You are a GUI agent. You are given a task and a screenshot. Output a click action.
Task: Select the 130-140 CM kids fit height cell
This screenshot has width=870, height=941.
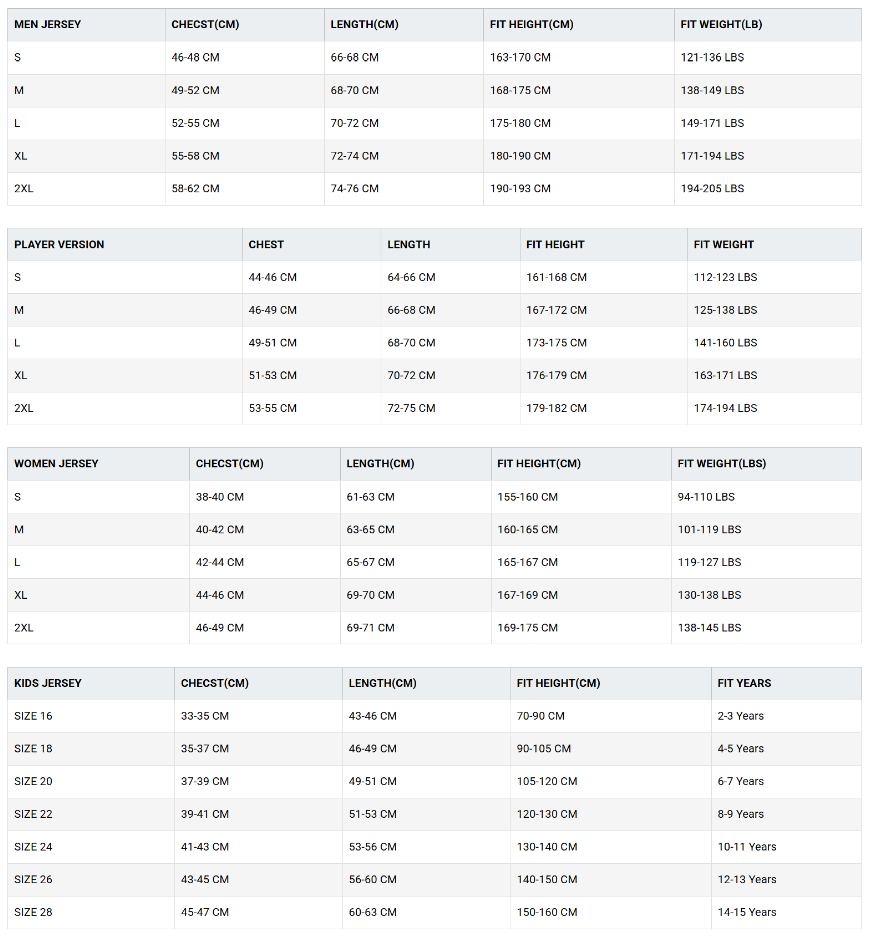coord(547,847)
